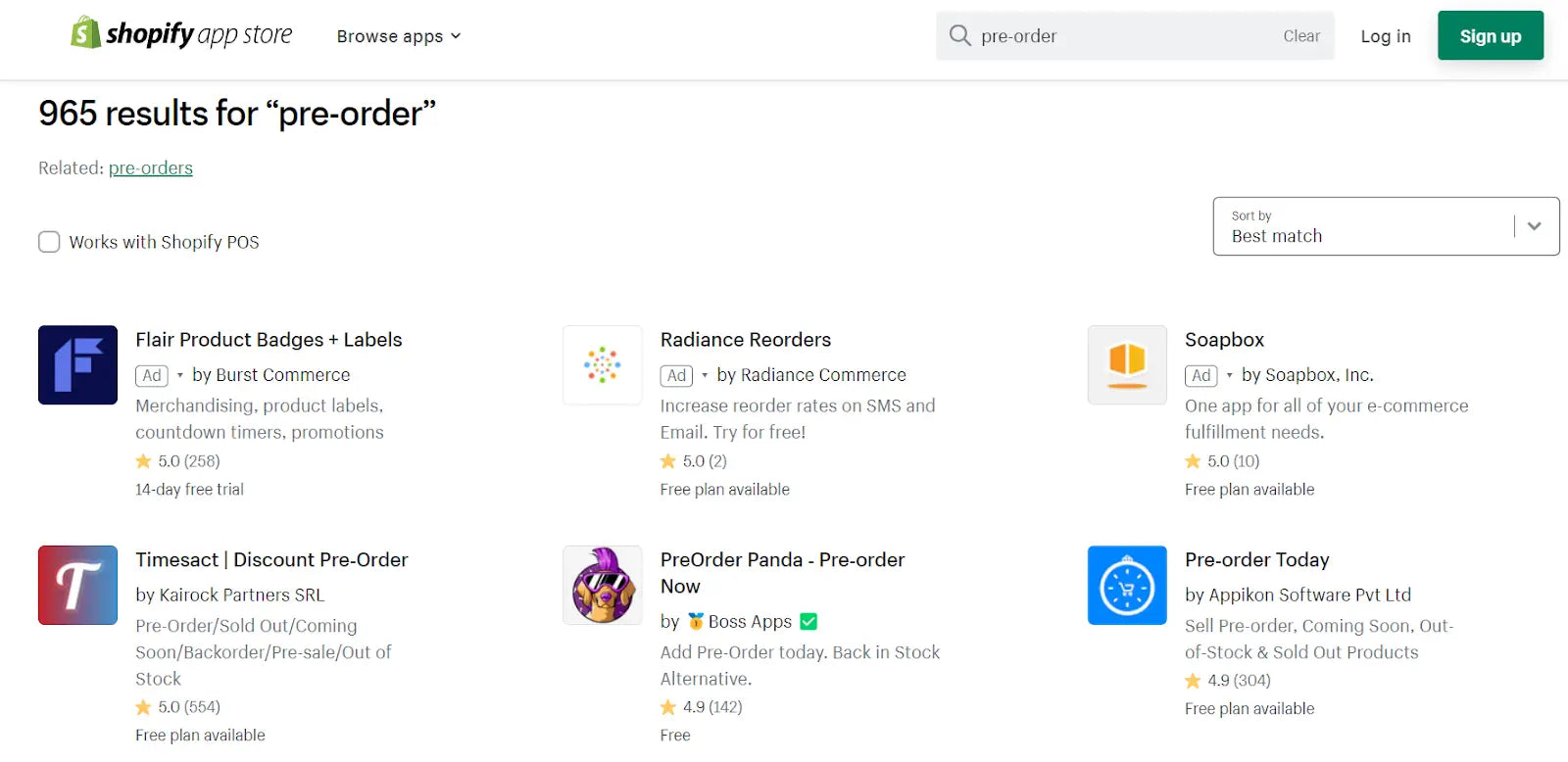This screenshot has width=1568, height=762.
Task: Click star rating icon of Pre-order Today
Action: pos(1193,681)
